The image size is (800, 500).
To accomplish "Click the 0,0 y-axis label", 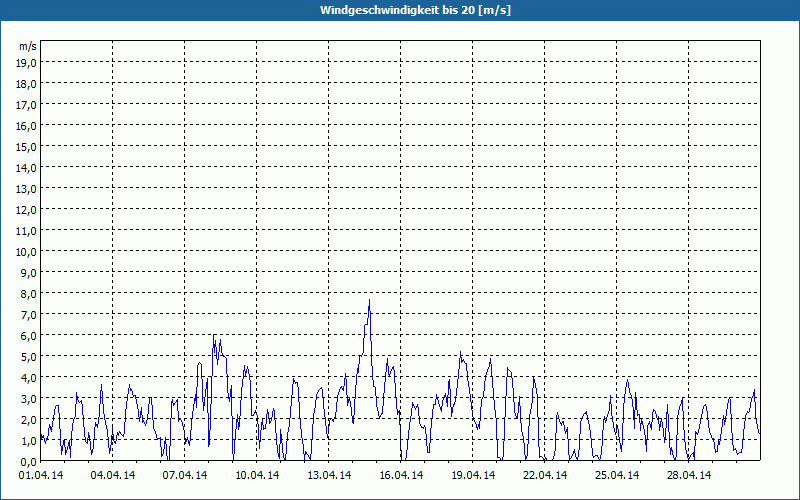I will point(26,461).
